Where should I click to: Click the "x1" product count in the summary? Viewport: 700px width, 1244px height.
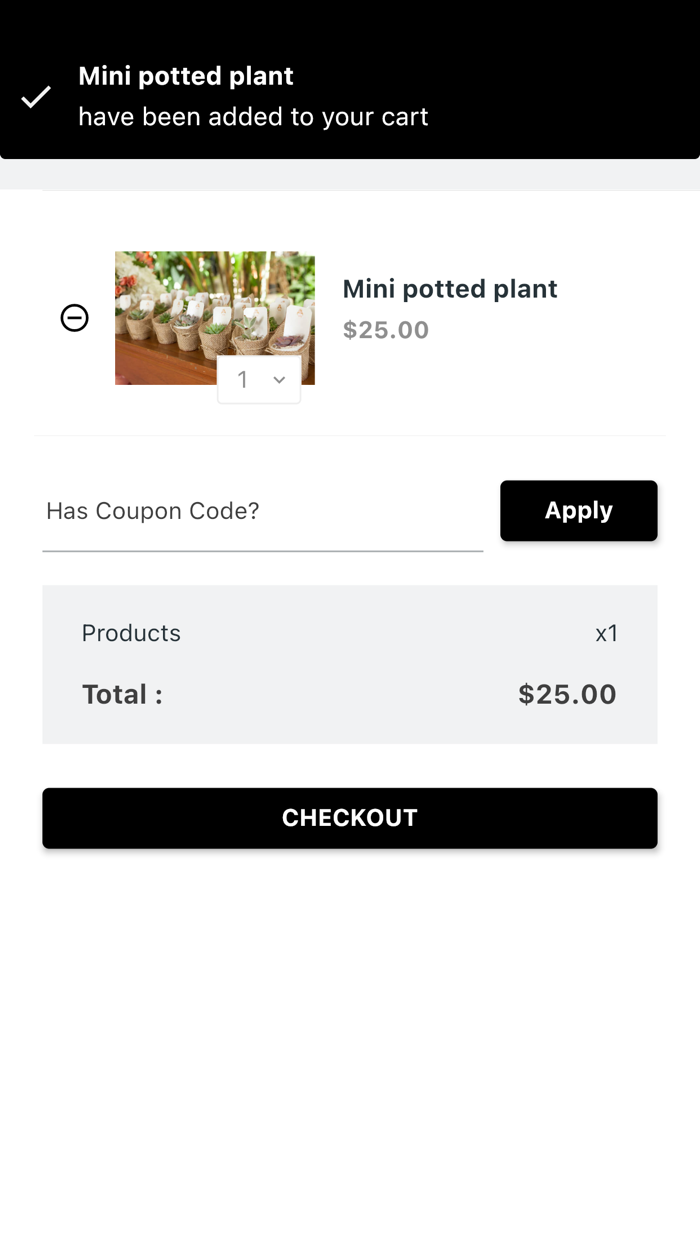tap(606, 633)
